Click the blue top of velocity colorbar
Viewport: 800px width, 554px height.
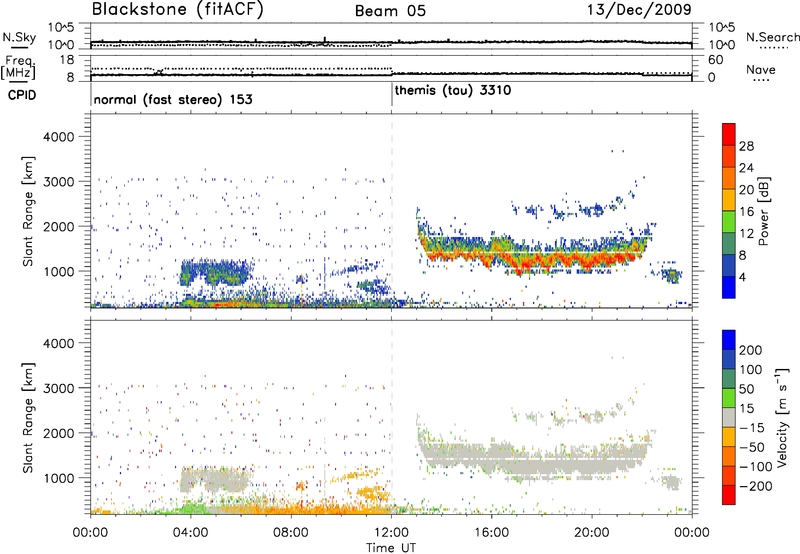tap(729, 340)
